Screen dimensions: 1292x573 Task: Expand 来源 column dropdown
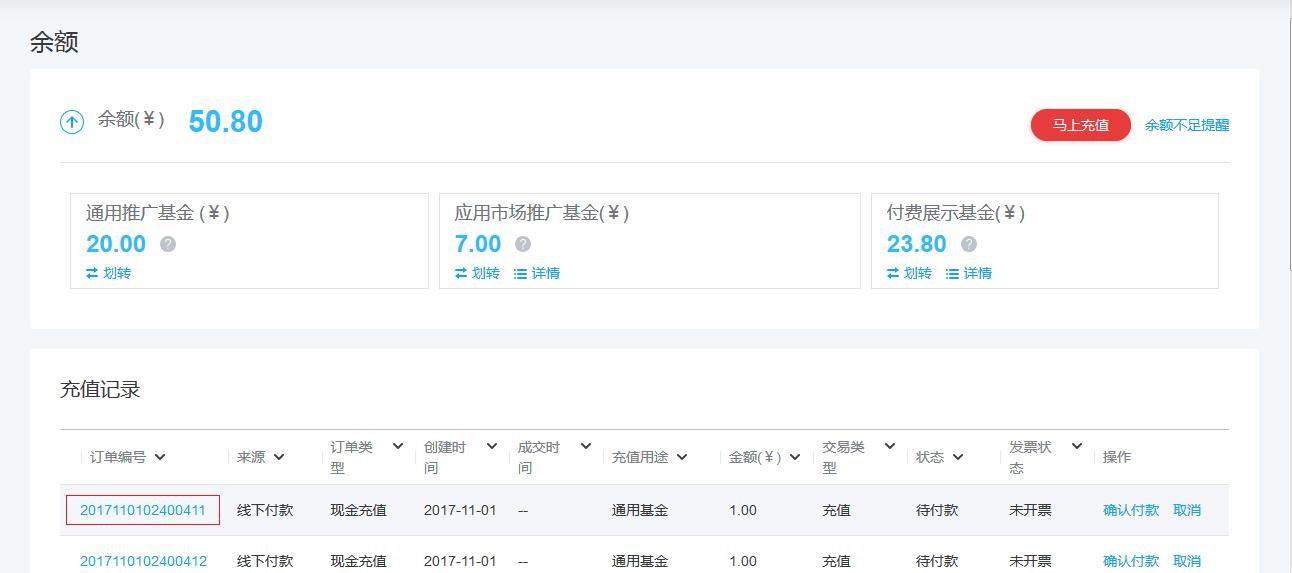[x=279, y=457]
